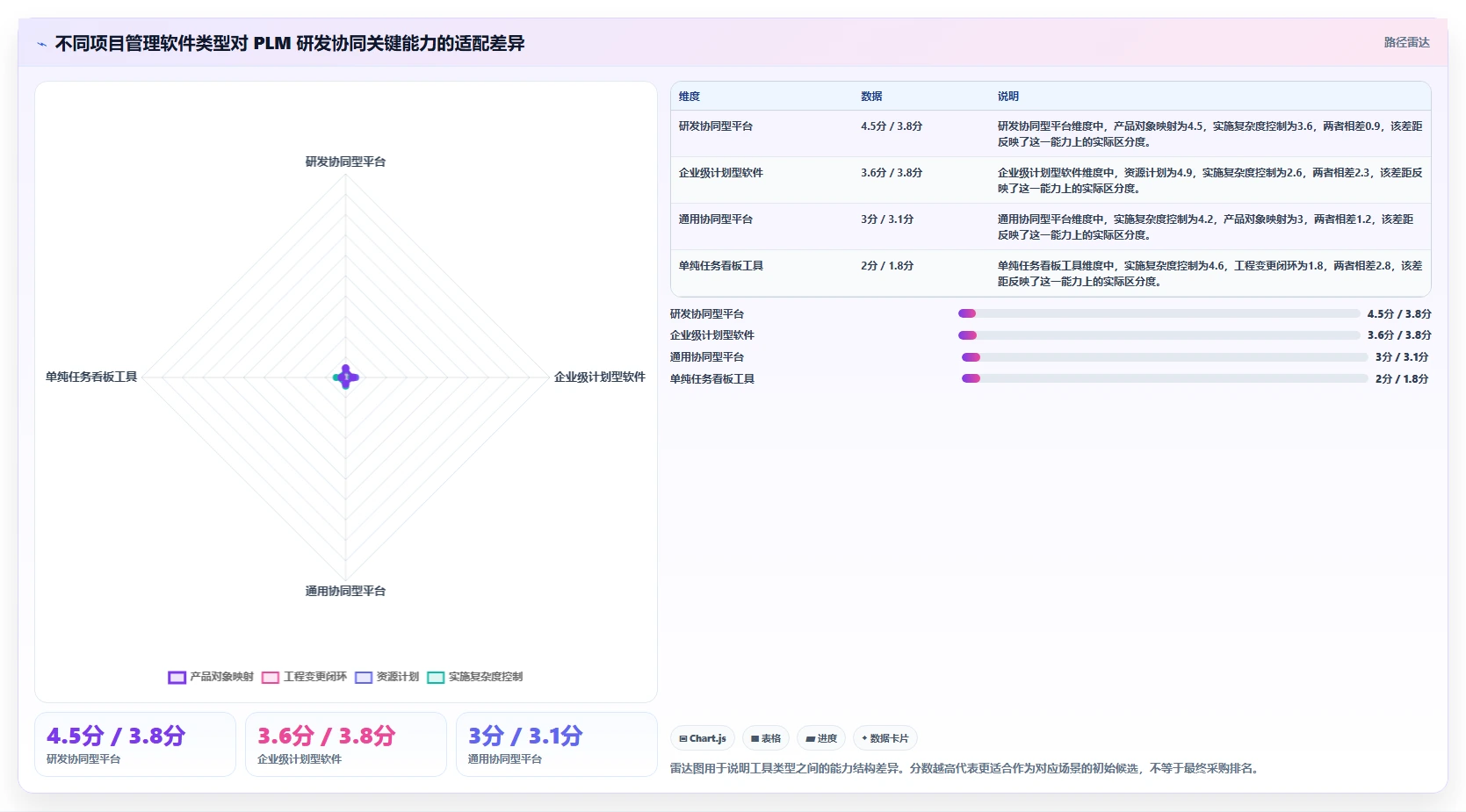The height and width of the screenshot is (812, 1466).
Task: Click the 数据卡片 tag
Action: point(885,738)
